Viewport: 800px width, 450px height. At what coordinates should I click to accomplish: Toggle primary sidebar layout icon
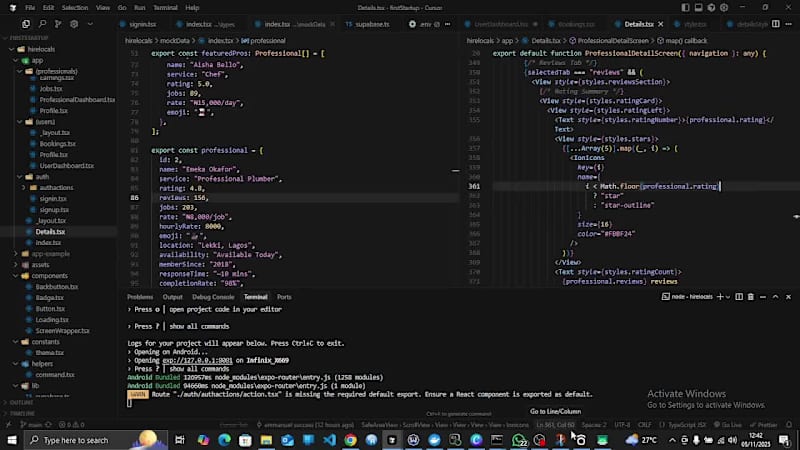pyautogui.click(x=685, y=8)
